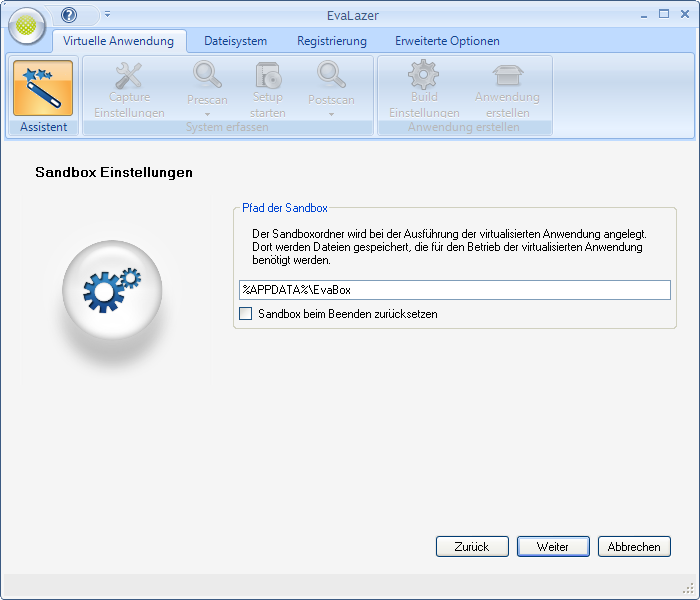The image size is (700, 600).
Task: Switch to the Dateisystem tab
Action: click(235, 41)
